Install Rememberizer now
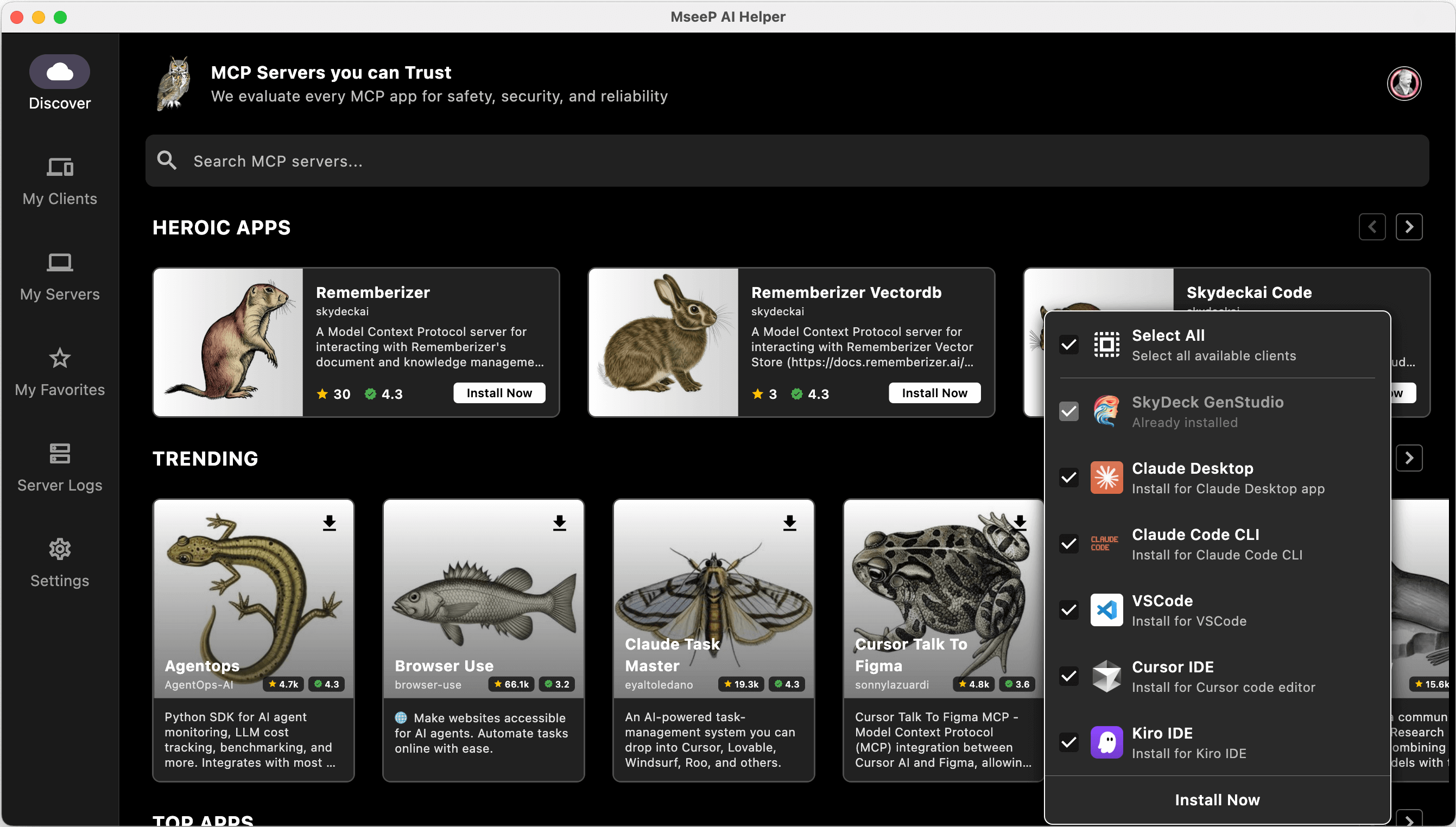The image size is (1456, 827). 499,393
